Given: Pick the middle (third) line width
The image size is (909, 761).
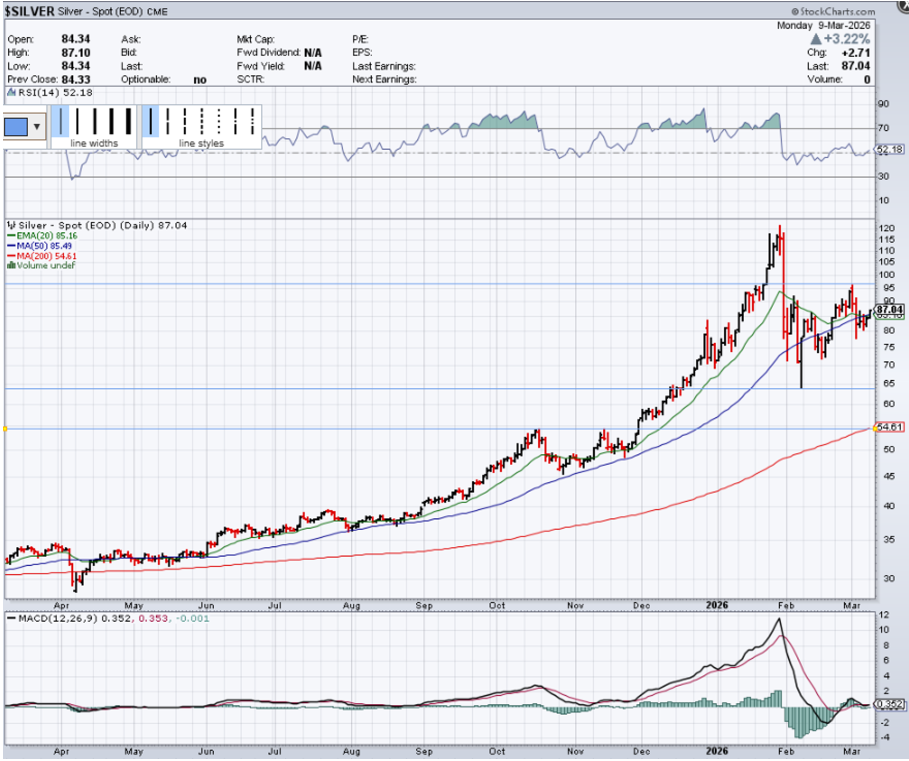Looking at the screenshot, I should point(95,121).
